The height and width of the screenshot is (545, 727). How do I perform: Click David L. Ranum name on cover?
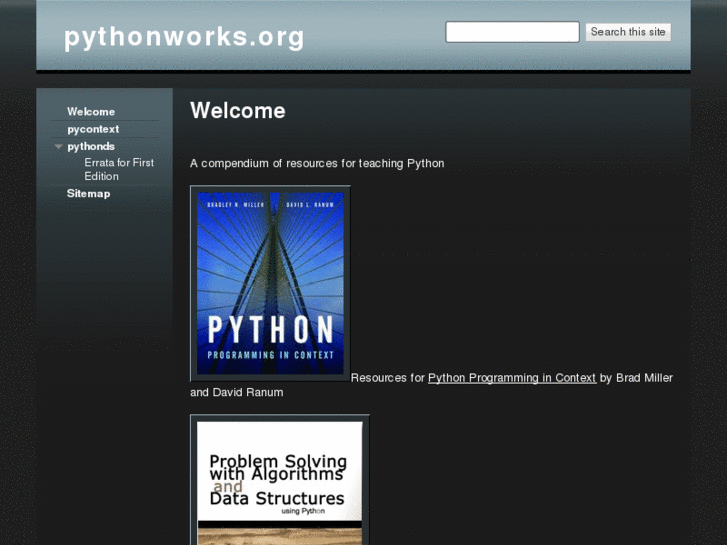pyautogui.click(x=307, y=204)
